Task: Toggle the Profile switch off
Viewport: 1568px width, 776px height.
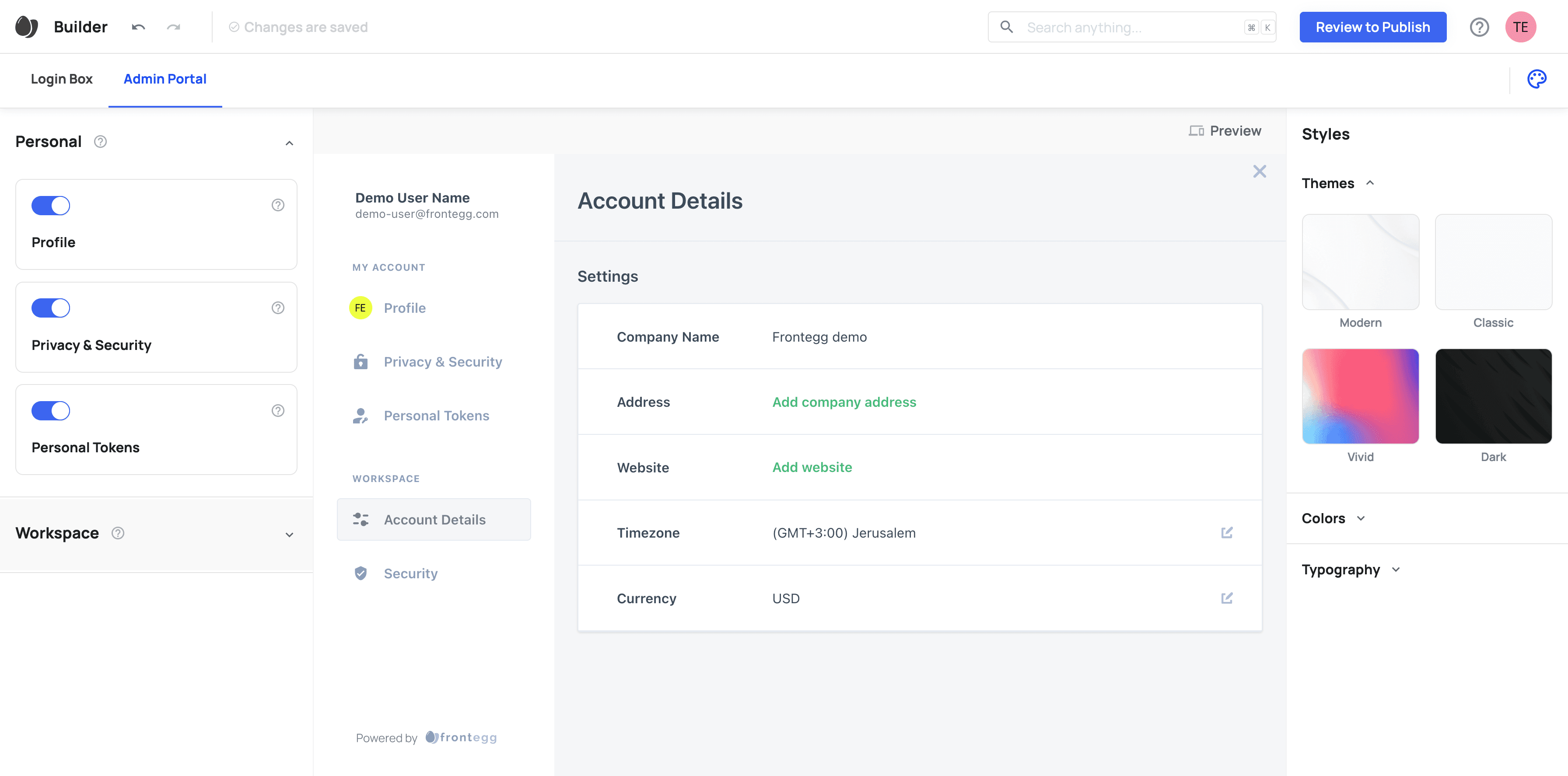Action: pos(50,206)
